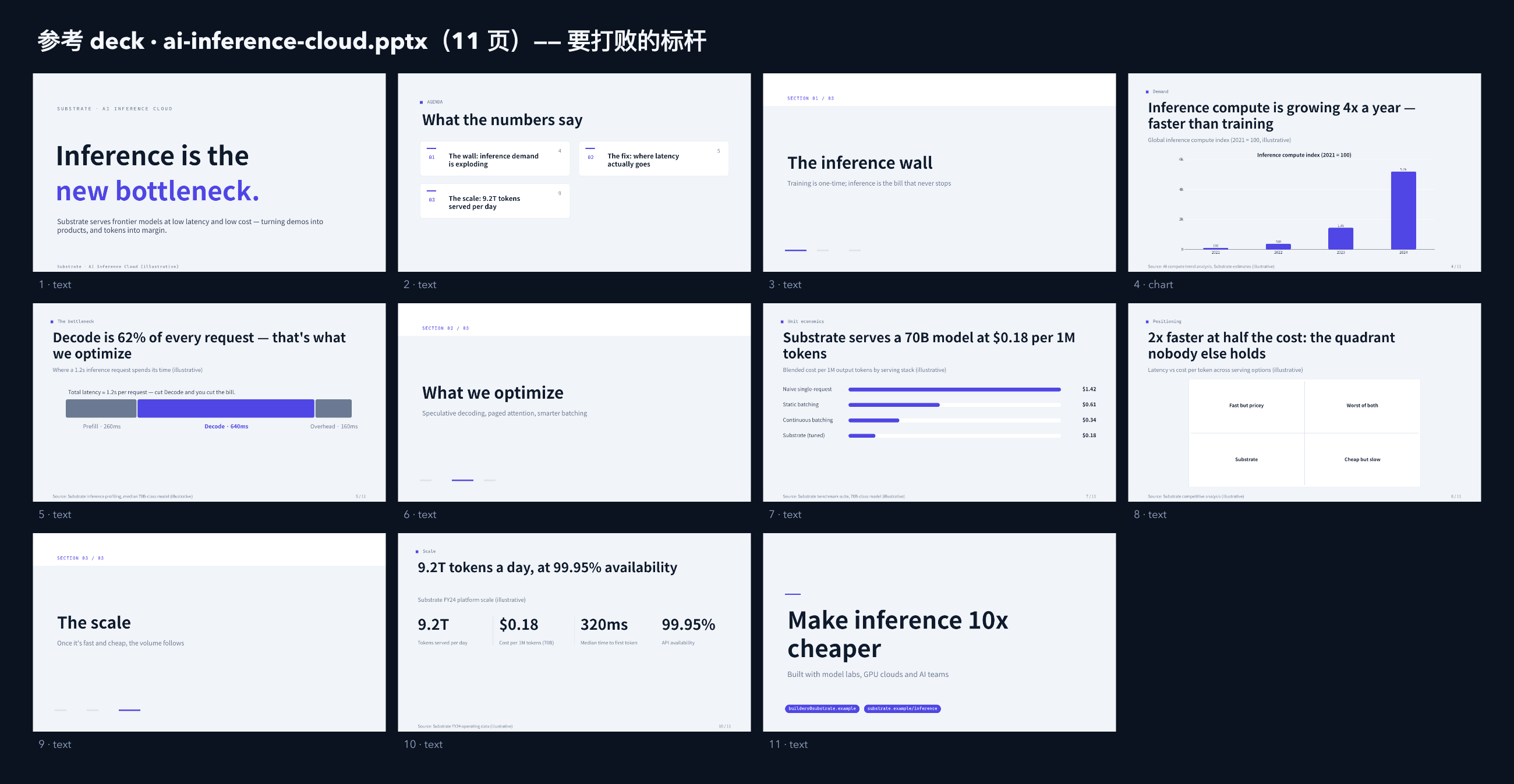Click the 'SECTION 01 / 03' label
Screen dimensions: 1514x784
pyautogui.click(x=810, y=99)
